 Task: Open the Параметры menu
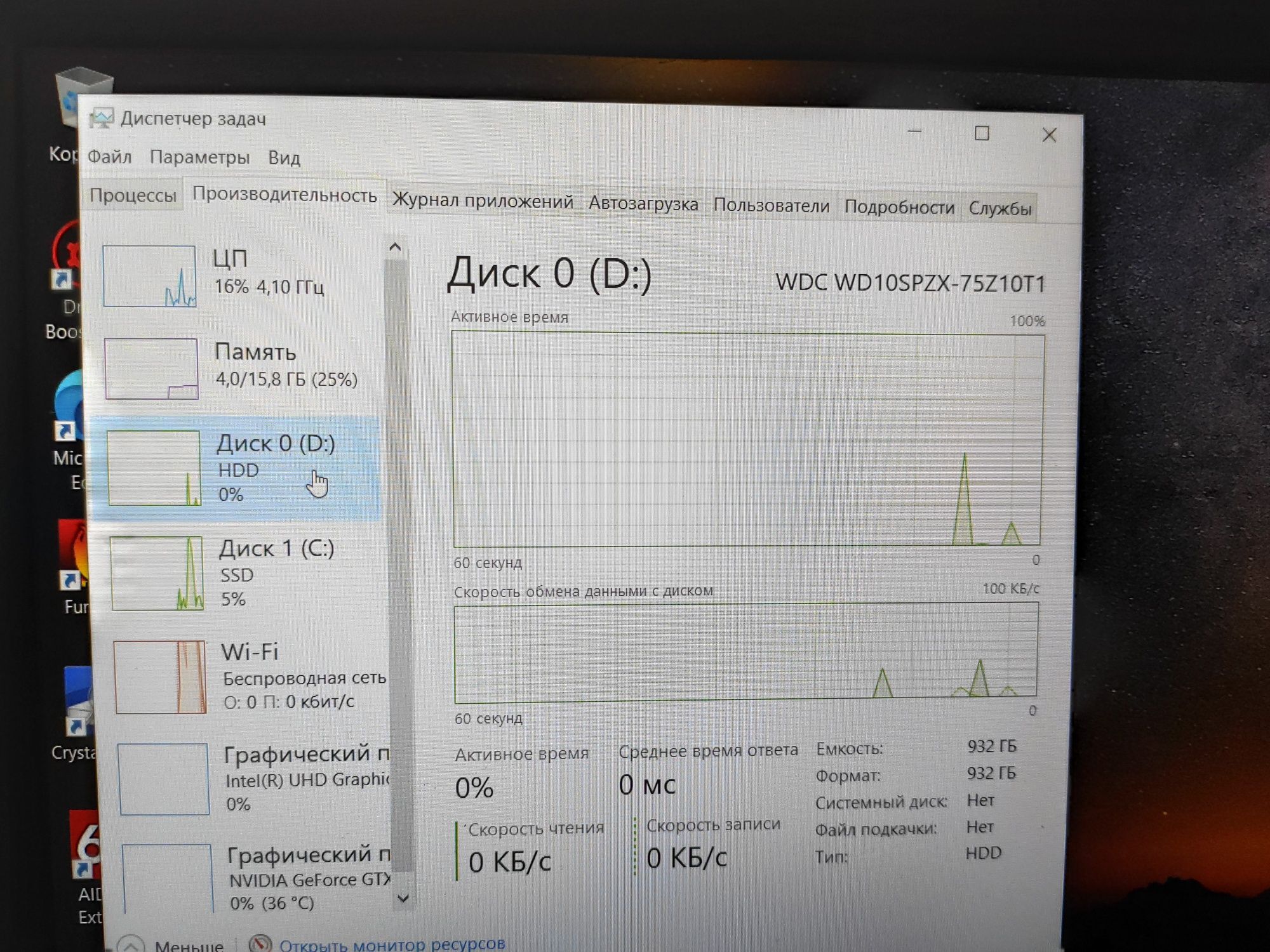point(199,157)
